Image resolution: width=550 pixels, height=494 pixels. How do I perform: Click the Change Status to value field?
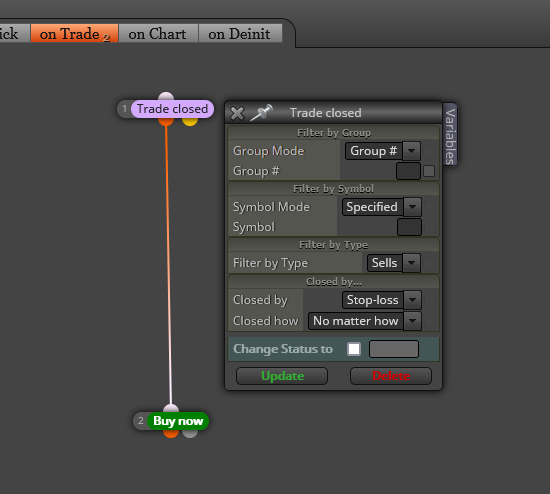tap(394, 349)
